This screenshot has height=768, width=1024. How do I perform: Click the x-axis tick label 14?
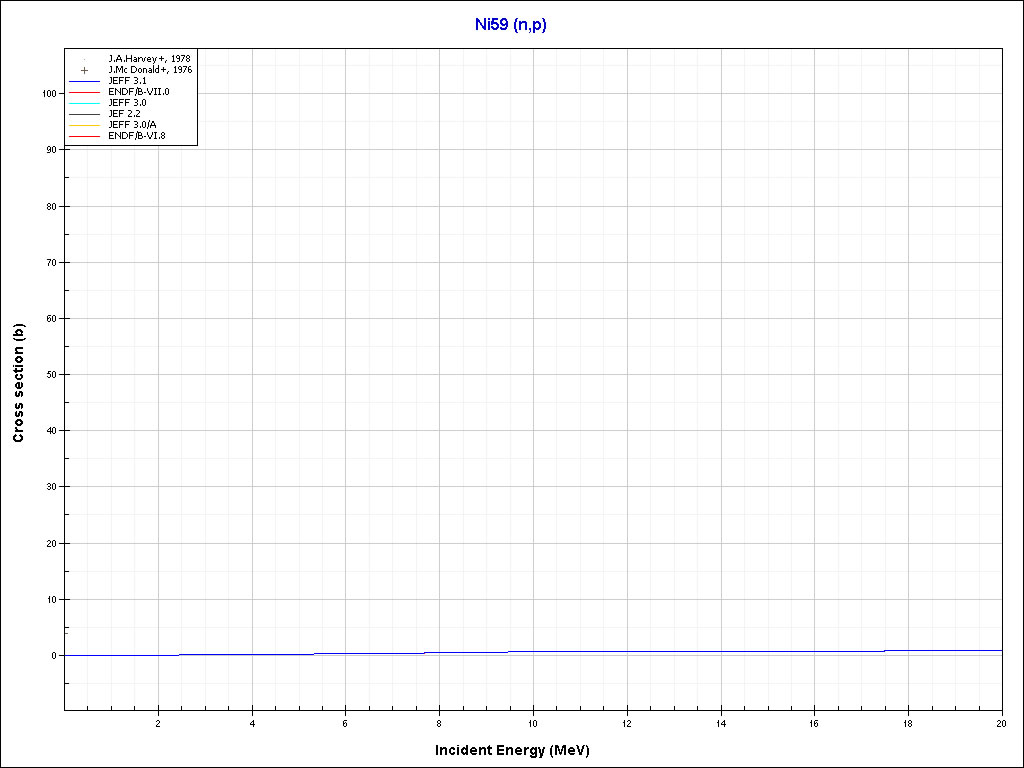[720, 723]
